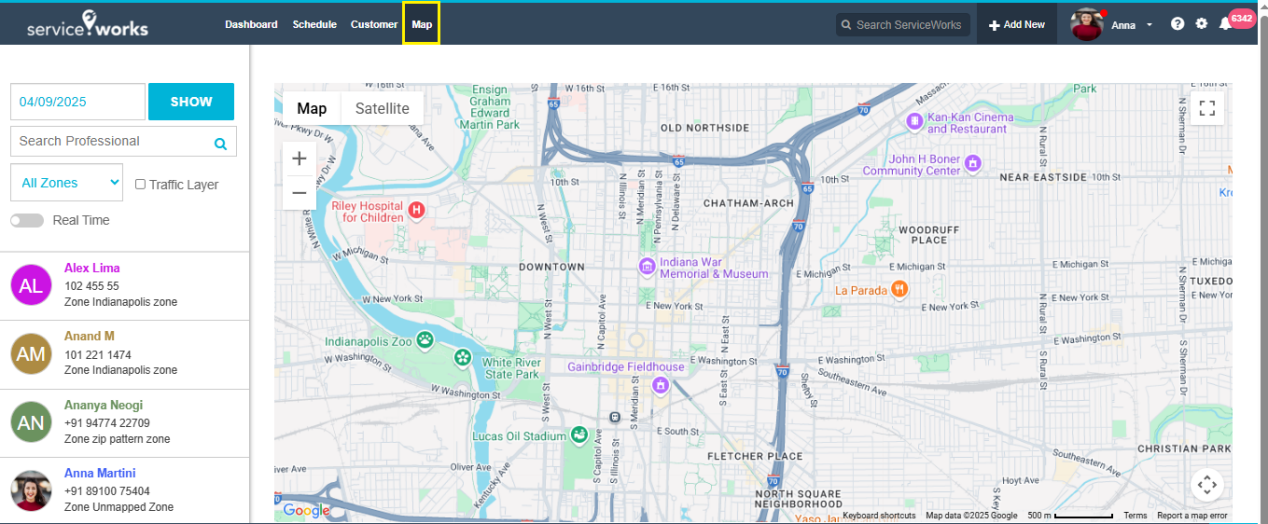Click Report a map error link
Image resolution: width=1268 pixels, height=524 pixels.
click(x=1192, y=516)
